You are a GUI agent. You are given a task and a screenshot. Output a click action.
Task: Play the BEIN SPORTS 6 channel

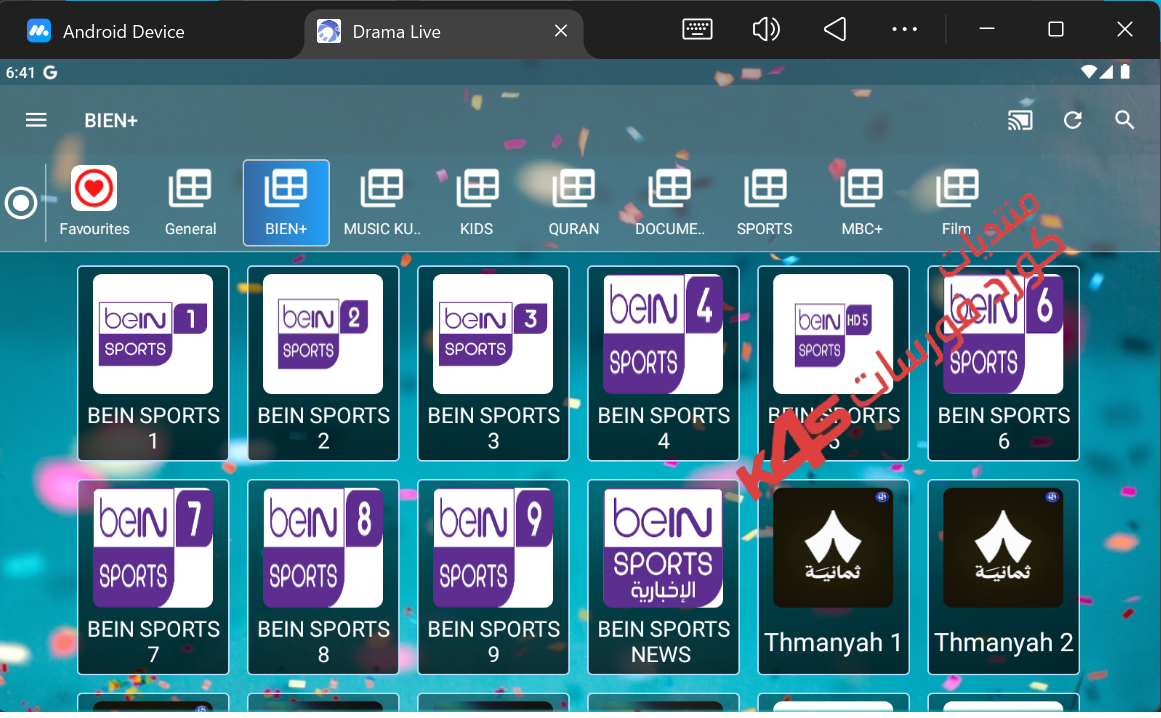tap(1003, 363)
